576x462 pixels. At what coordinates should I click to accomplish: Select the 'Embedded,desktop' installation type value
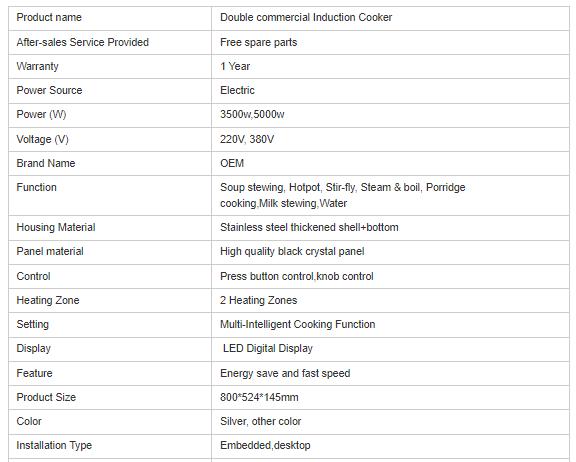point(265,445)
